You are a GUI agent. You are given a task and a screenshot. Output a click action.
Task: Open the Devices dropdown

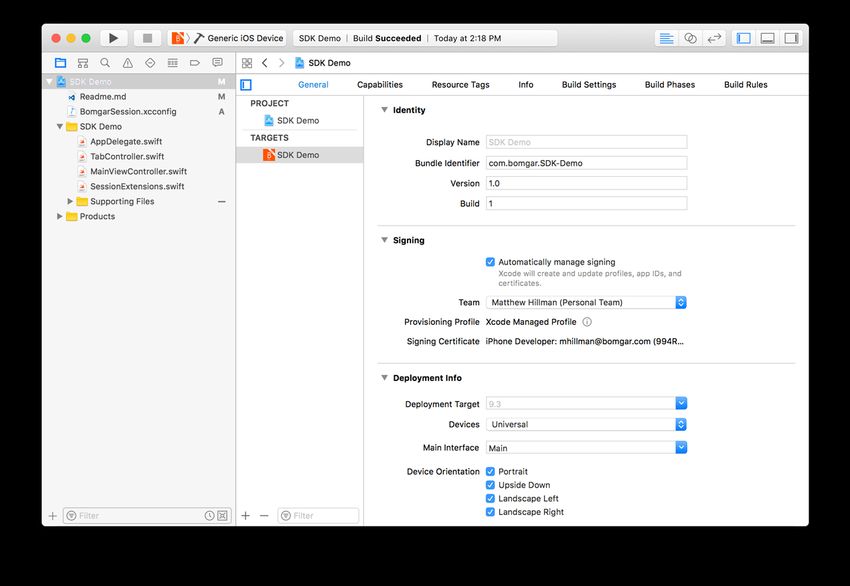click(587, 424)
